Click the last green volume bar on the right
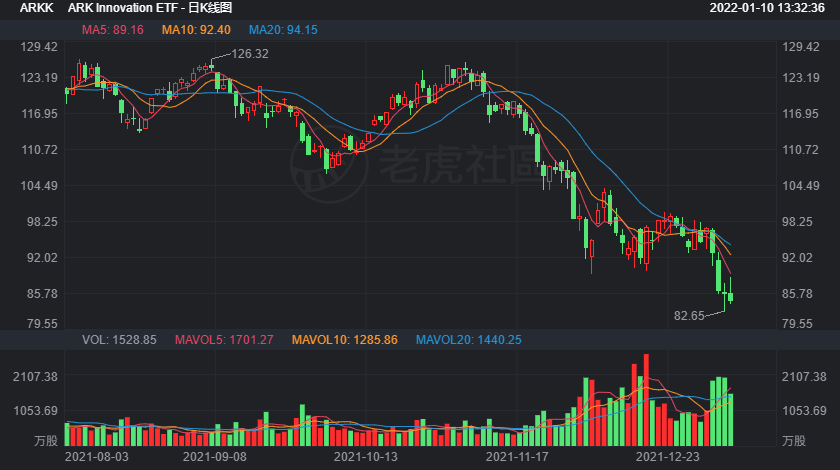The image size is (840, 470). click(731, 420)
